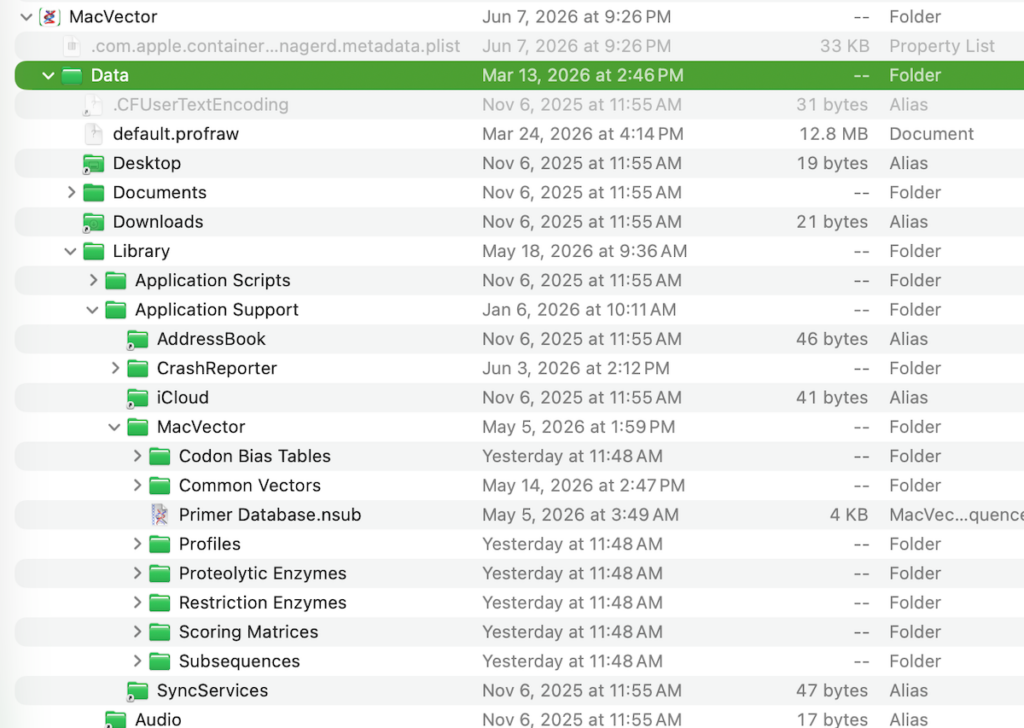Click the Documents folder icon
Viewport: 1024px width, 728px height.
[x=94, y=193]
